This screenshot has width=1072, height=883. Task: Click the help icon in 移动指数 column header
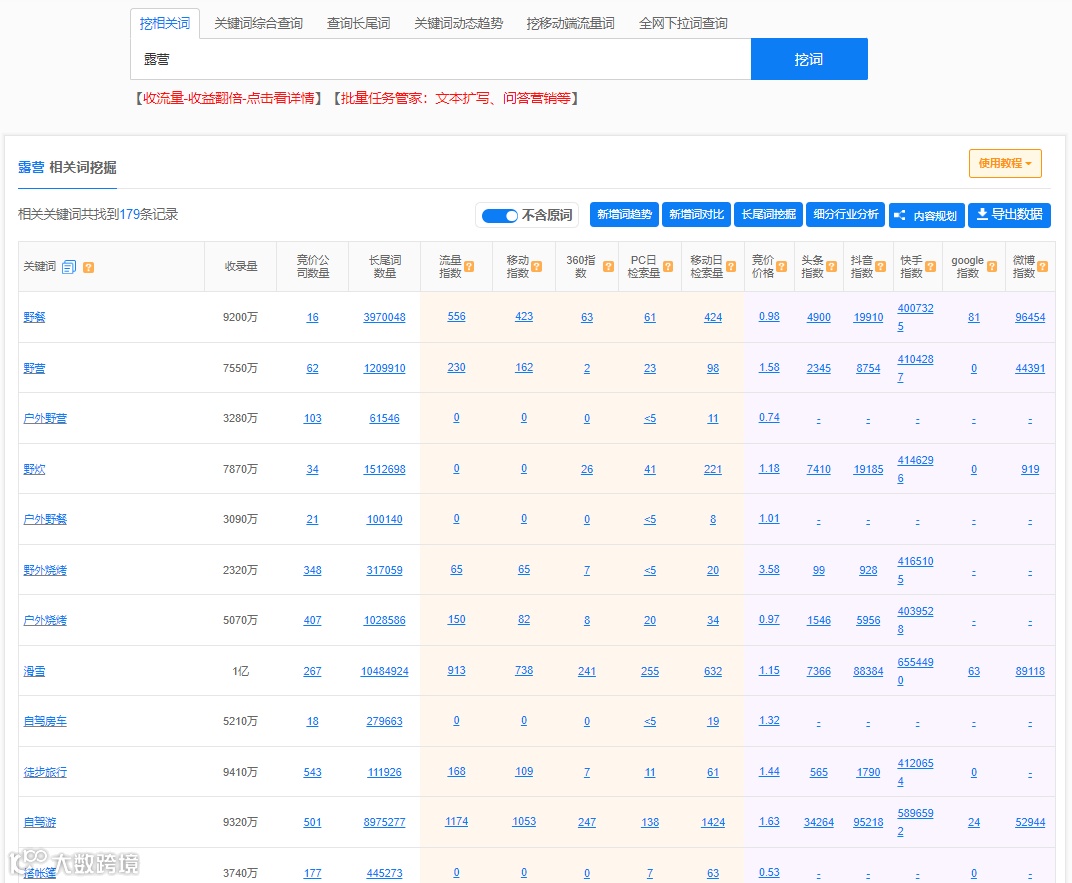(x=537, y=267)
